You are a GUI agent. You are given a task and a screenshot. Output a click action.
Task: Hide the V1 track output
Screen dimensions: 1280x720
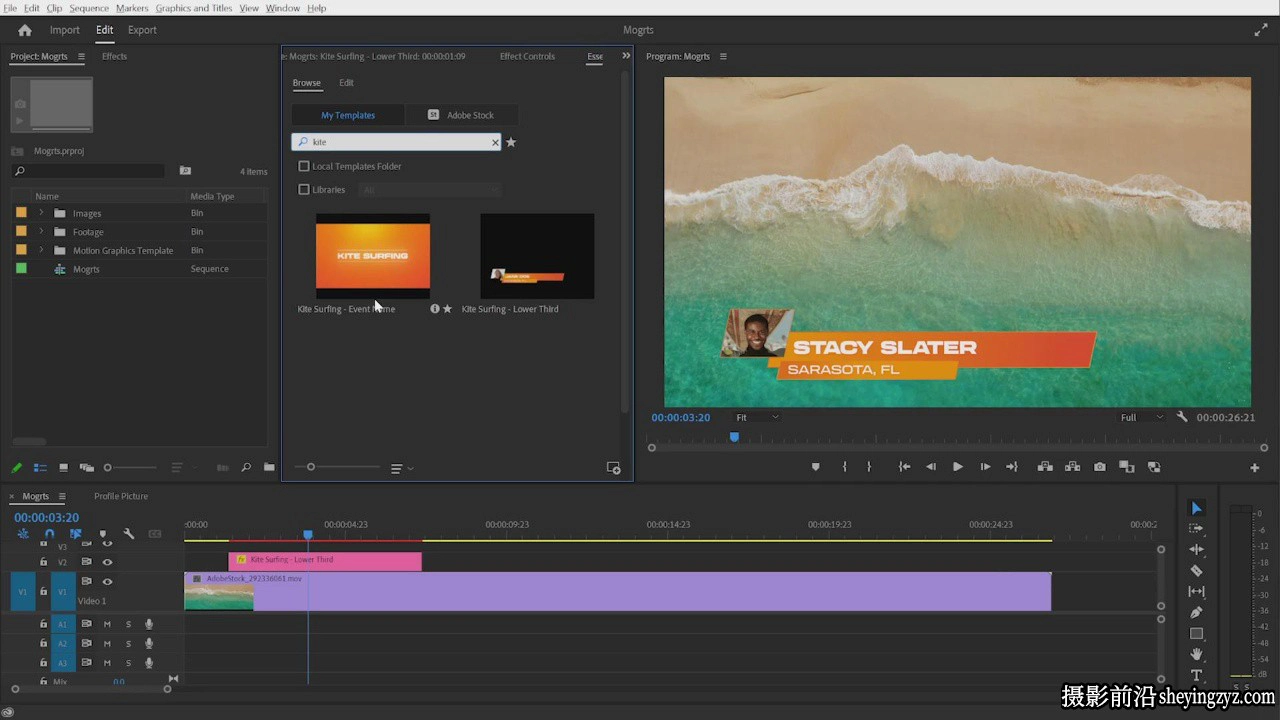tap(107, 582)
